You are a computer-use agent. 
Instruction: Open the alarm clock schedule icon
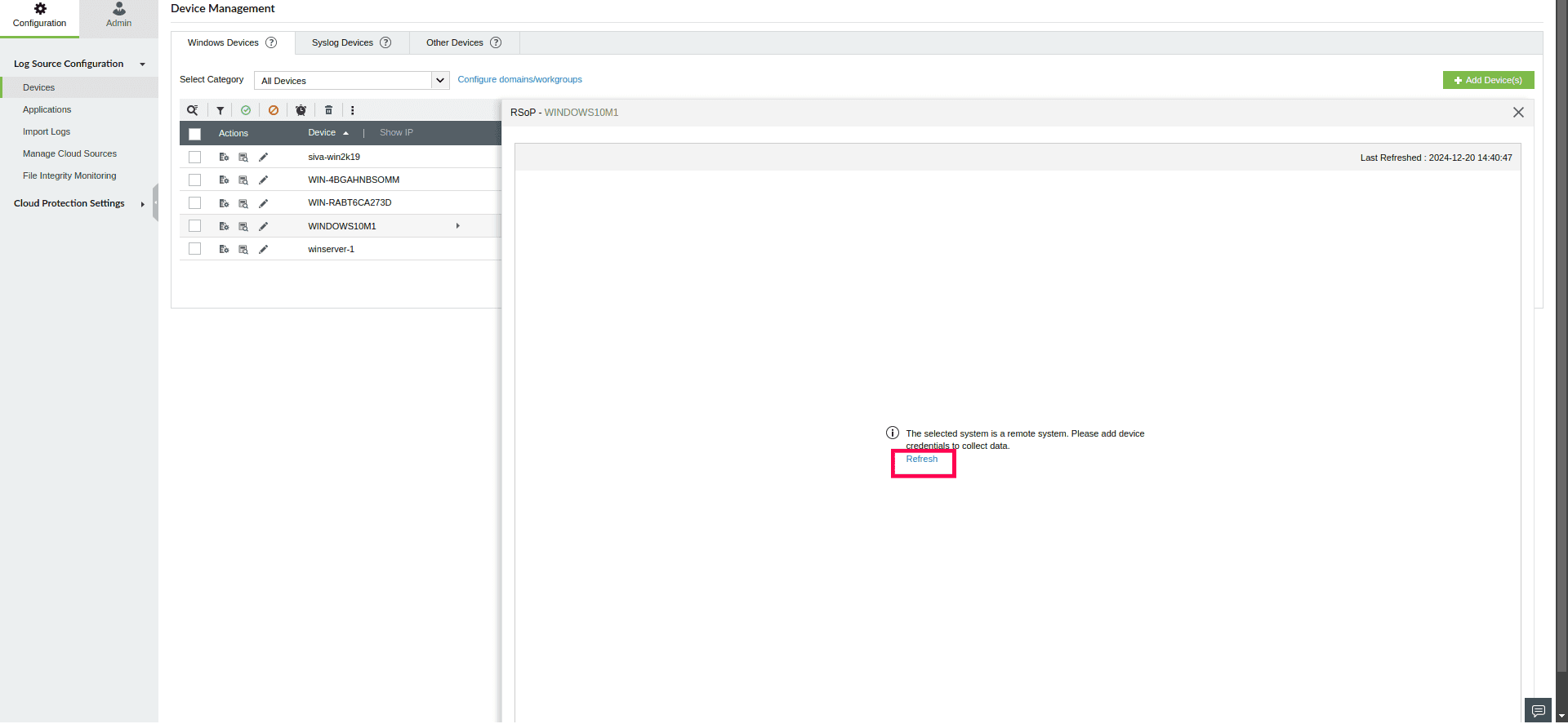pyautogui.click(x=301, y=110)
